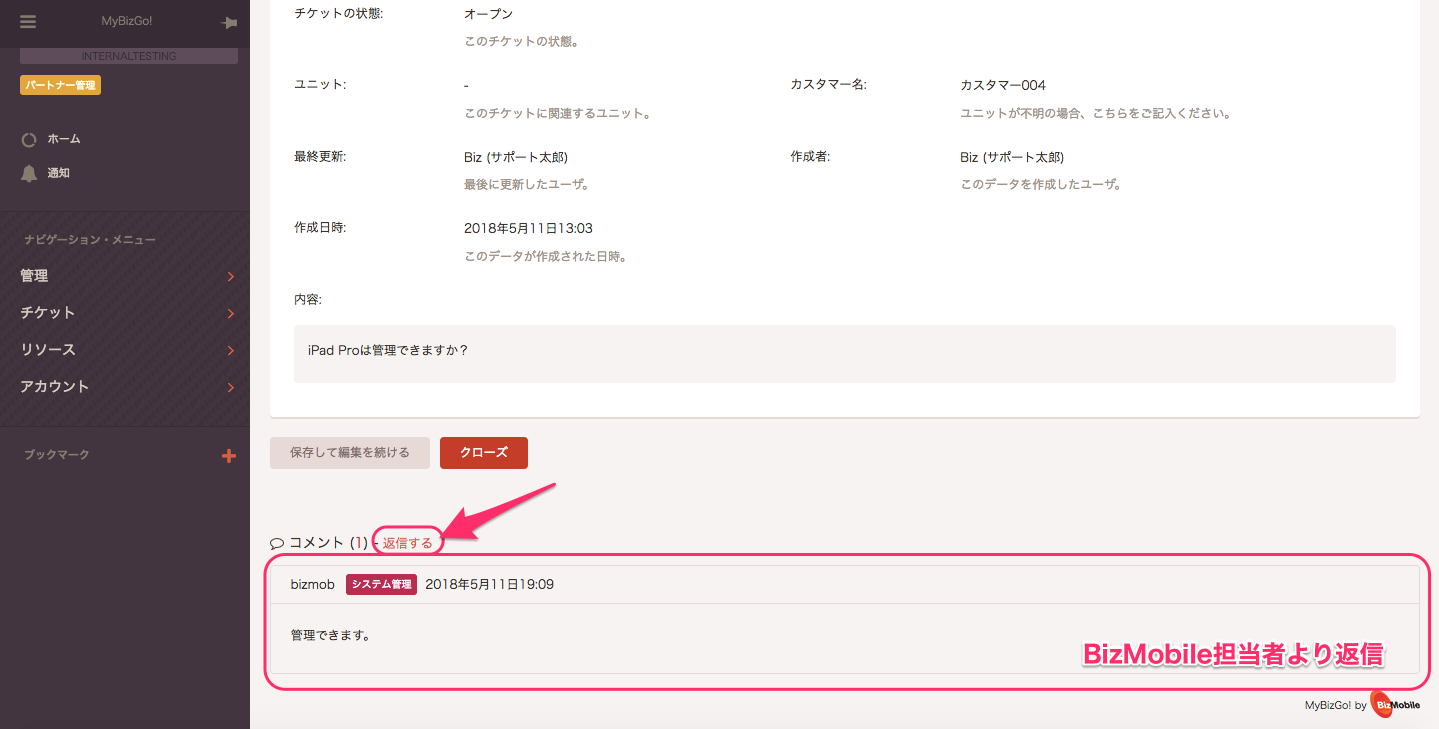1439x729 pixels.
Task: Open the hamburger menu icon
Action: point(28,22)
